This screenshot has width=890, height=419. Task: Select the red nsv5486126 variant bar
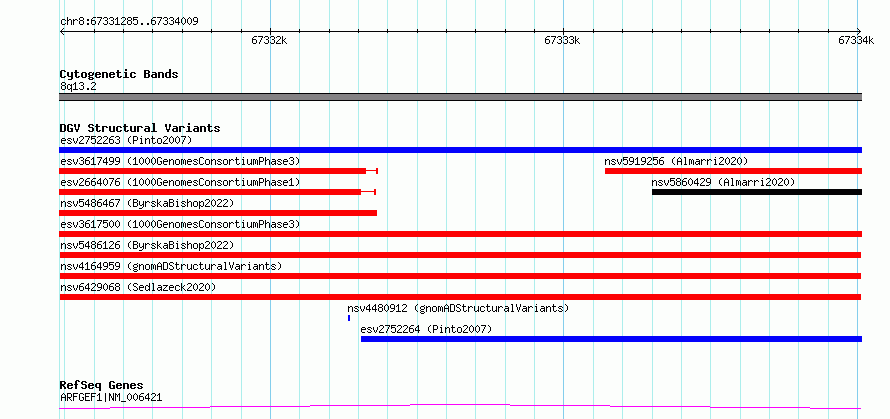point(460,255)
